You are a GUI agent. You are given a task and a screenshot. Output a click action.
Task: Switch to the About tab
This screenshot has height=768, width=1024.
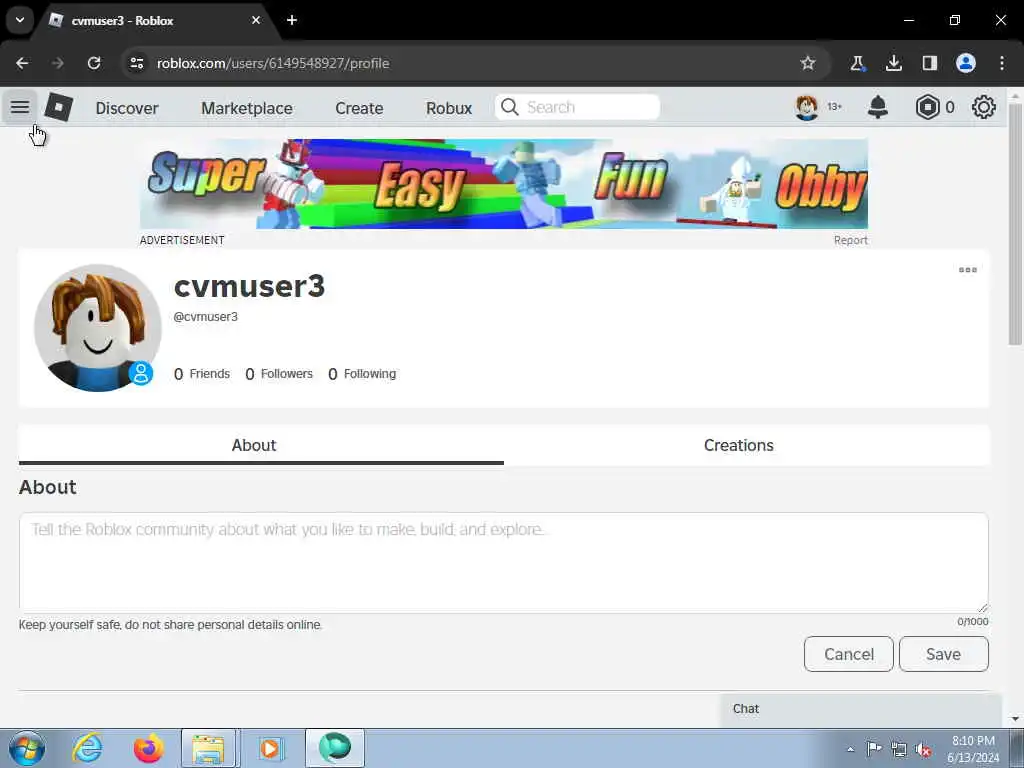[x=261, y=445]
